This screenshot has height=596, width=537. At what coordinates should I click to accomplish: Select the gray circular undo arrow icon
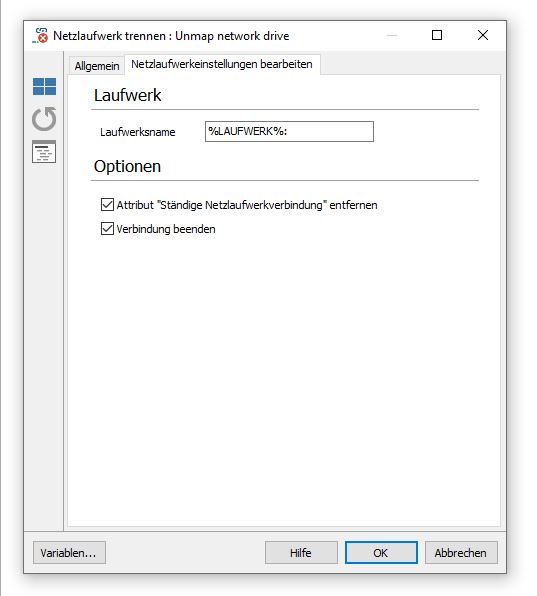44,119
